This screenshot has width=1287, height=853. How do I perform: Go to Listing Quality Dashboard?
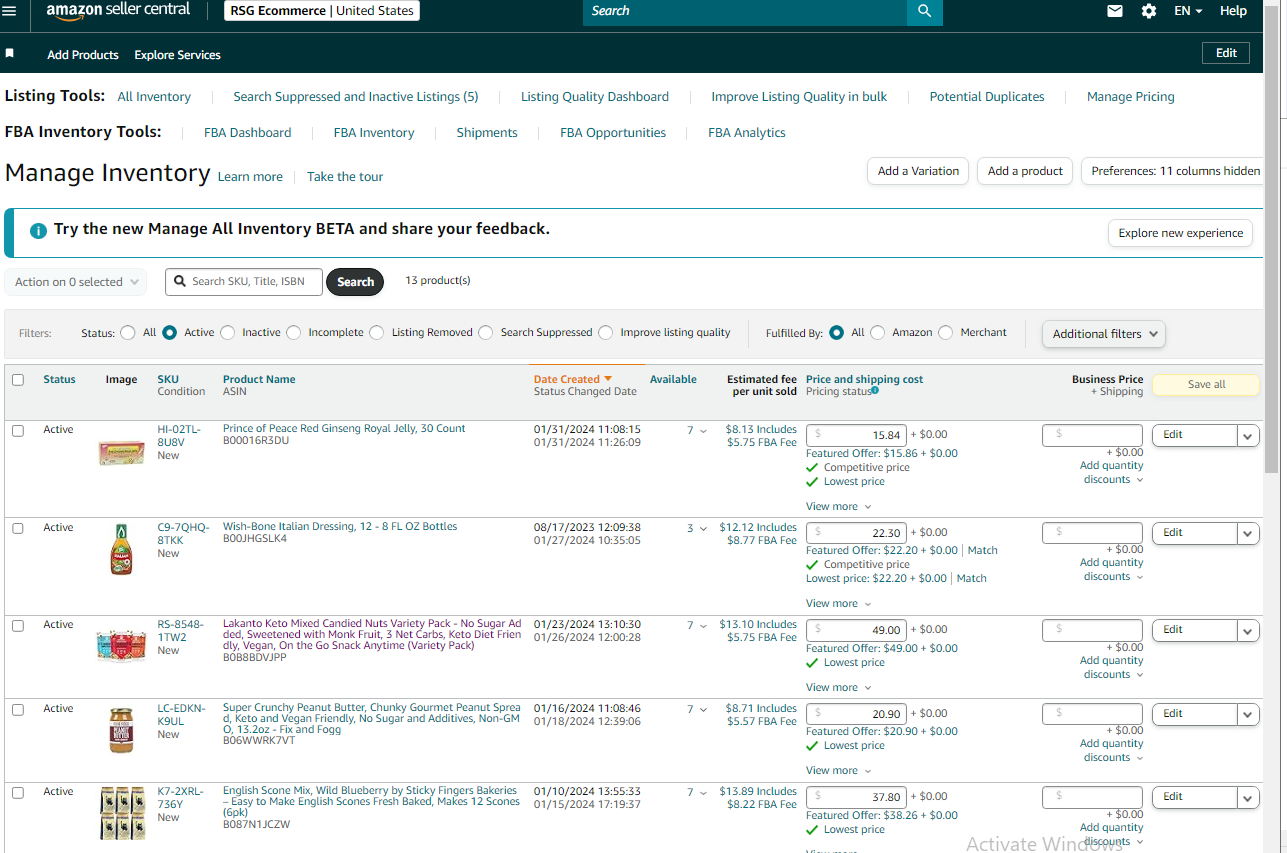[595, 97]
